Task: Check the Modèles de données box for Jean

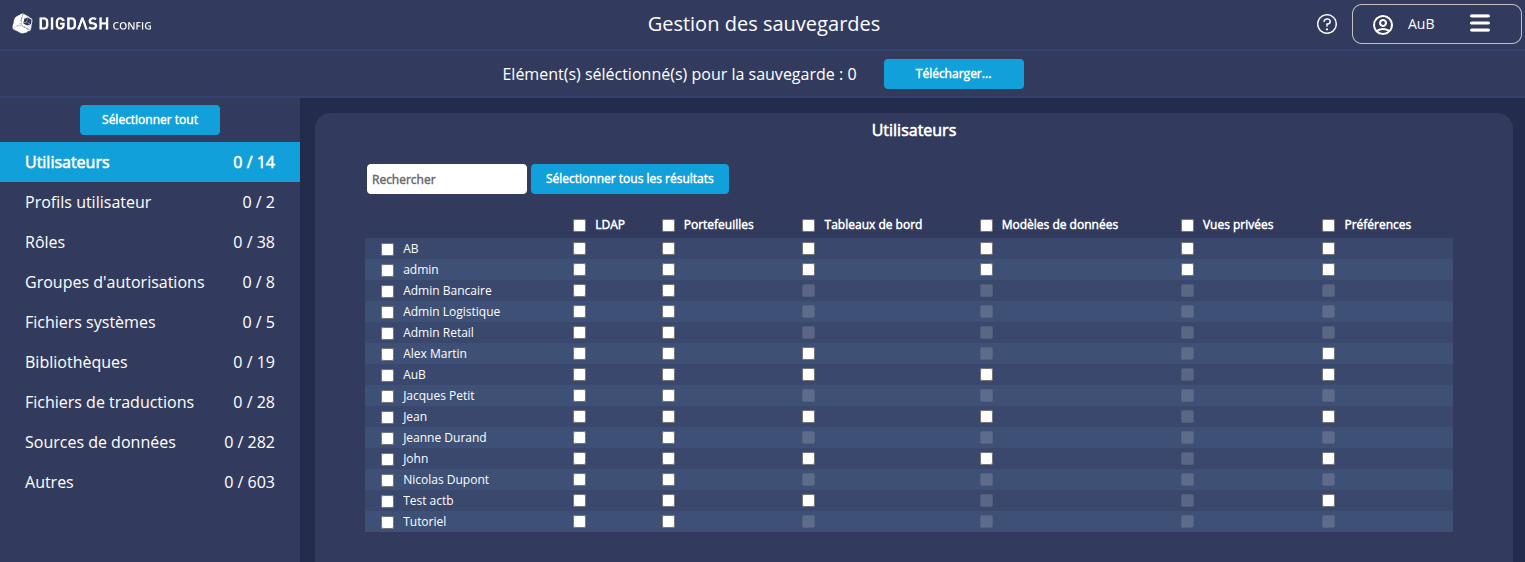Action: (986, 417)
